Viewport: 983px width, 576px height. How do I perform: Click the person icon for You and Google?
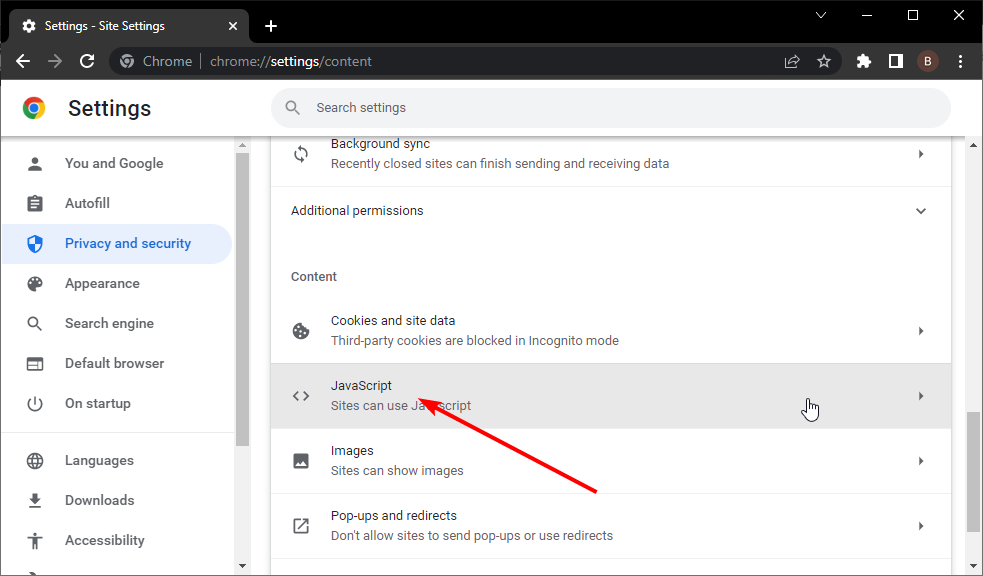35,164
